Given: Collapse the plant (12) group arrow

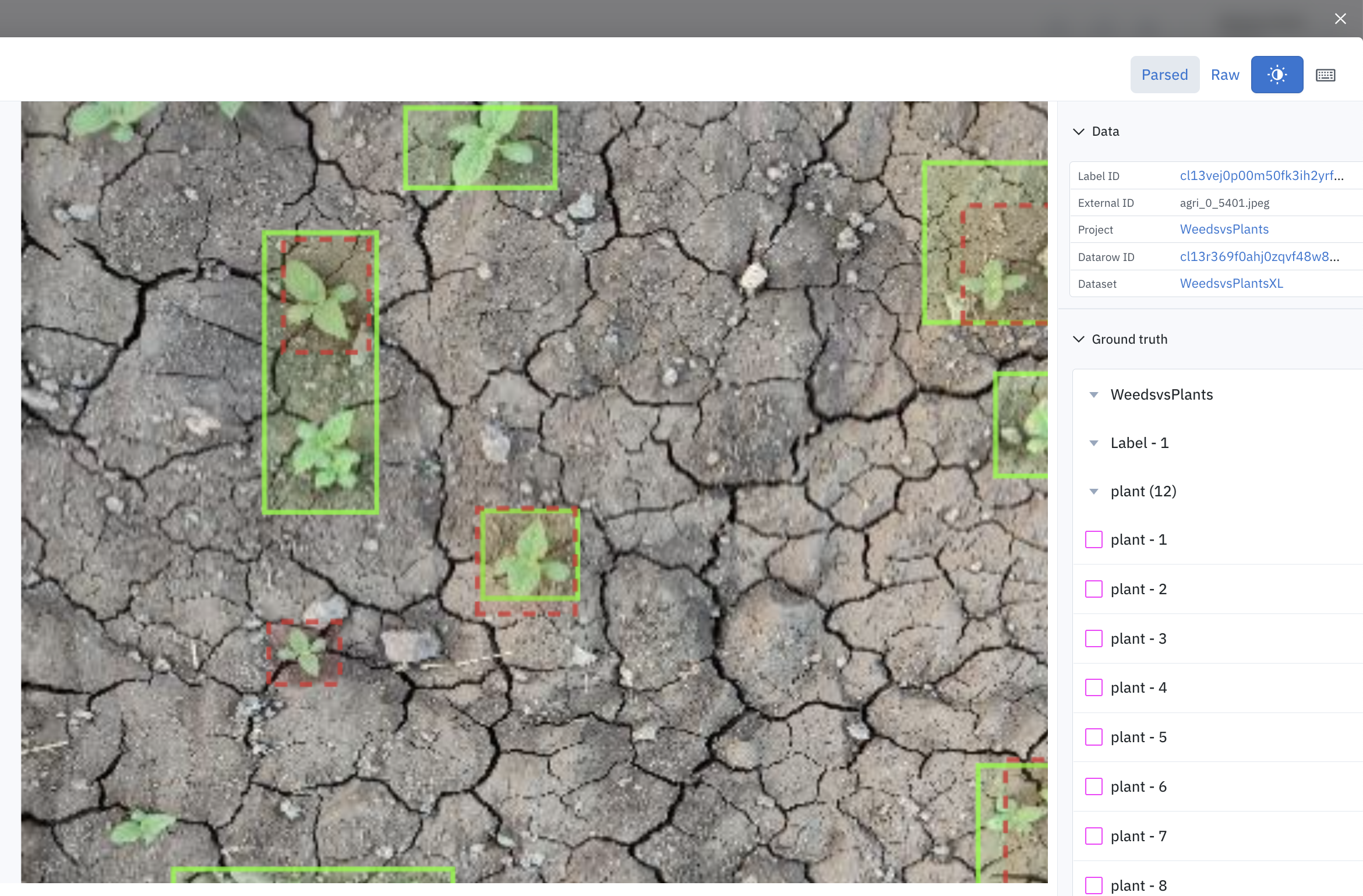Looking at the screenshot, I should pos(1094,492).
